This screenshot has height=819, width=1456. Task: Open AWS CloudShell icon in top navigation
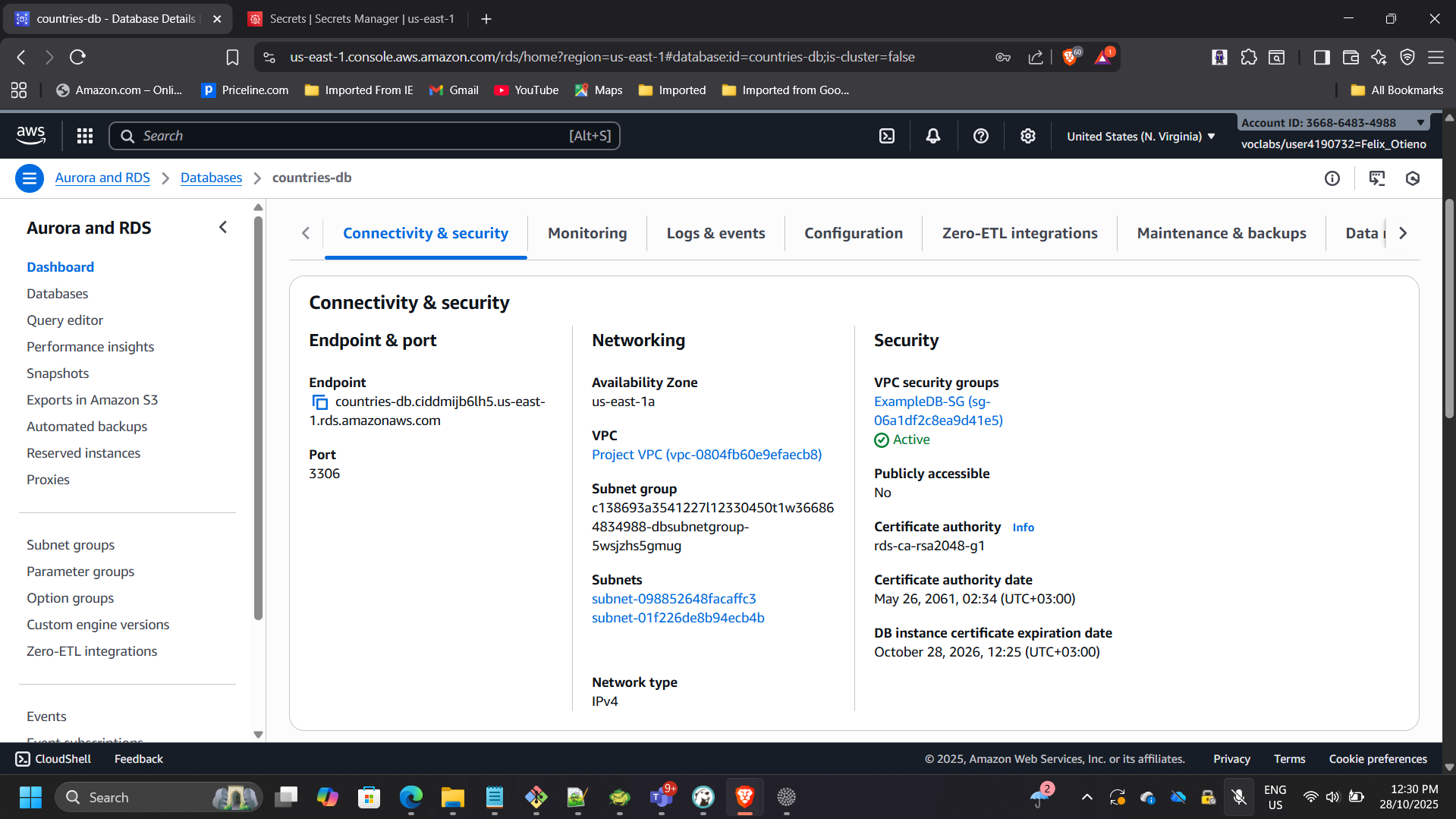(x=886, y=136)
